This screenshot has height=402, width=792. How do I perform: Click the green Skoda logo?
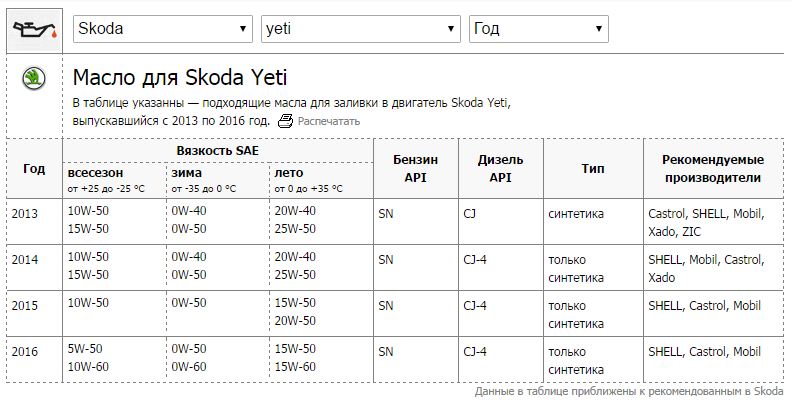pyautogui.click(x=34, y=79)
